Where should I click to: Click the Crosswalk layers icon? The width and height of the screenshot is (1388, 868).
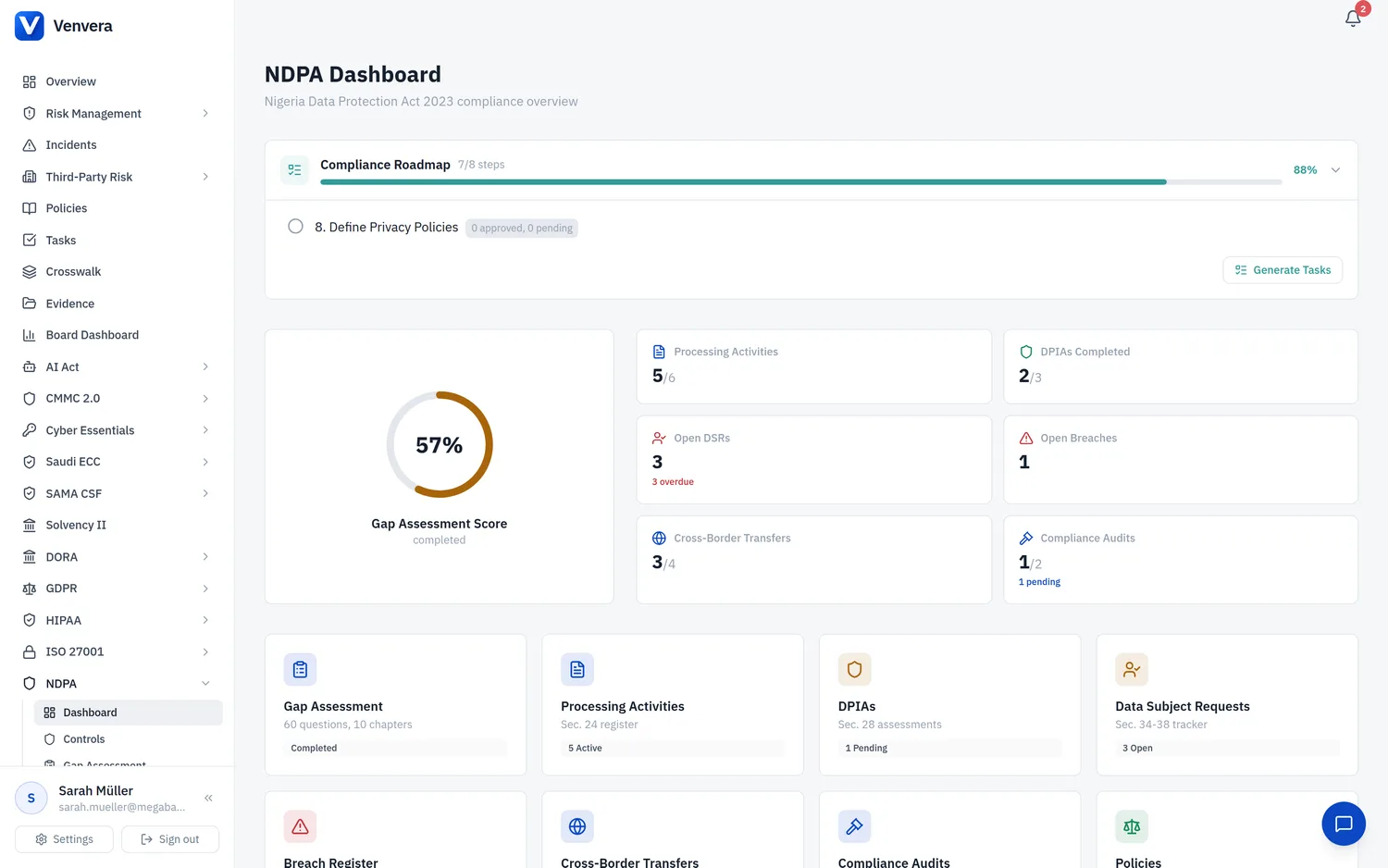(x=30, y=272)
